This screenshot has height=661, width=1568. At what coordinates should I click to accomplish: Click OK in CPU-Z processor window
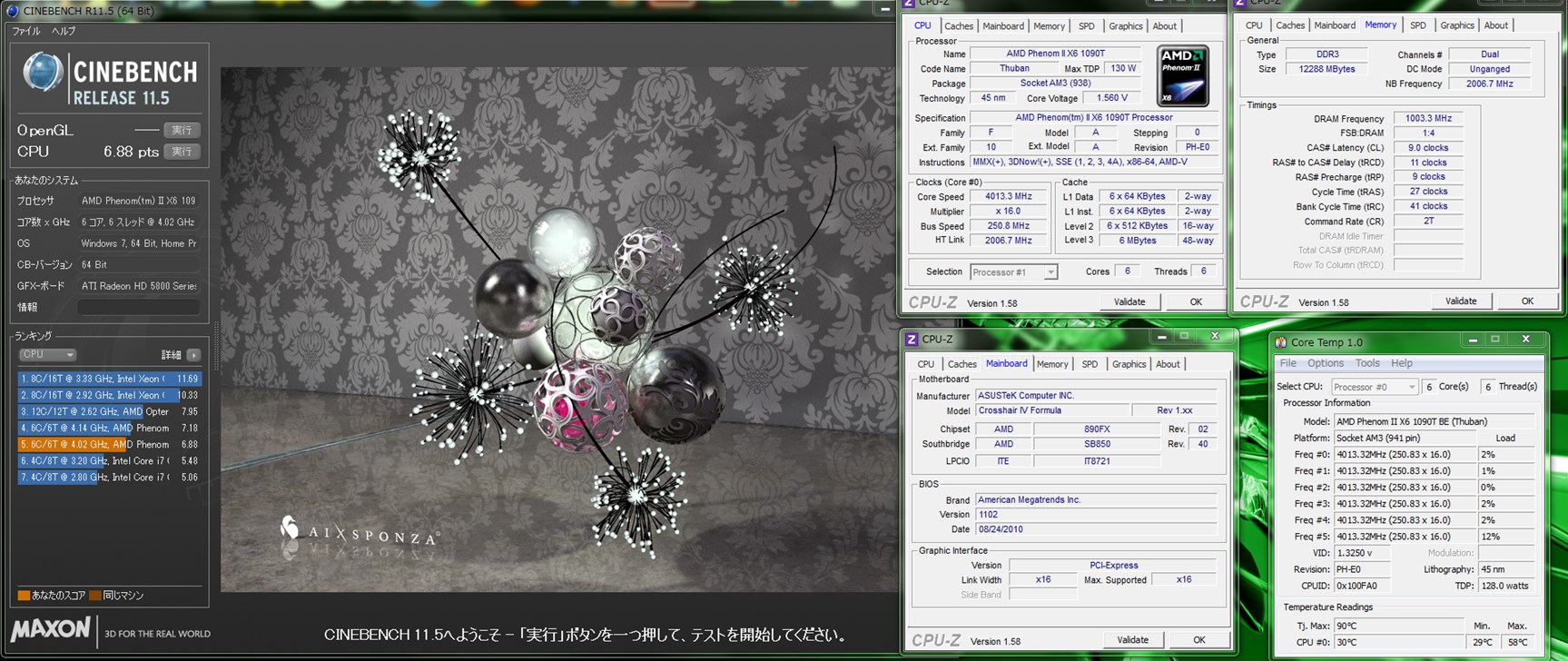click(1196, 301)
